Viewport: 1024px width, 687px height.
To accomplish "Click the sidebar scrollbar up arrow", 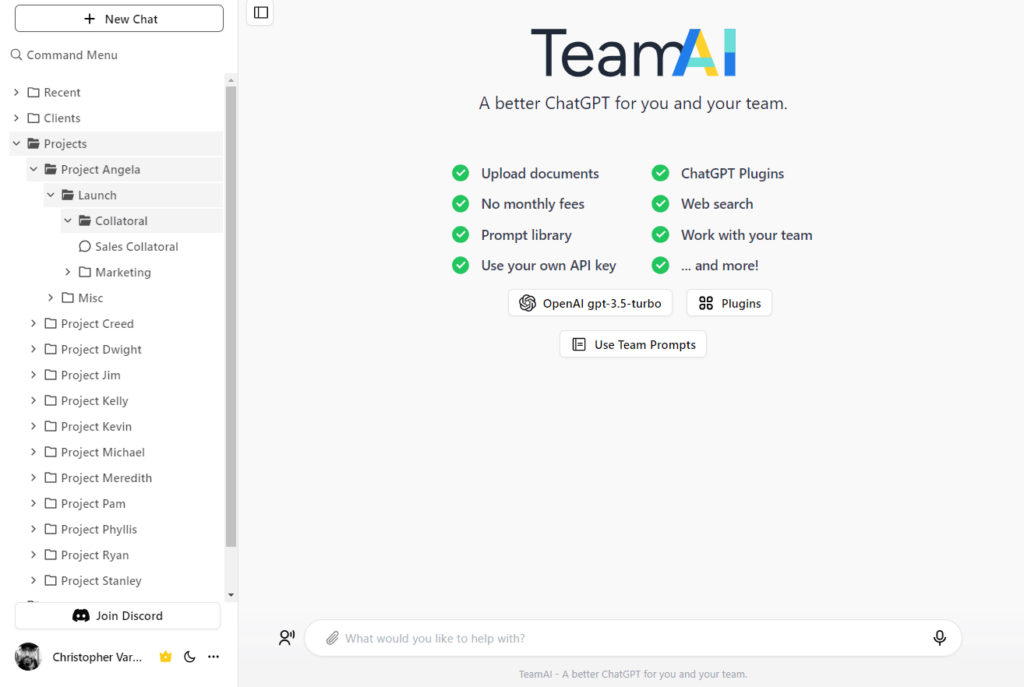I will pyautogui.click(x=231, y=80).
